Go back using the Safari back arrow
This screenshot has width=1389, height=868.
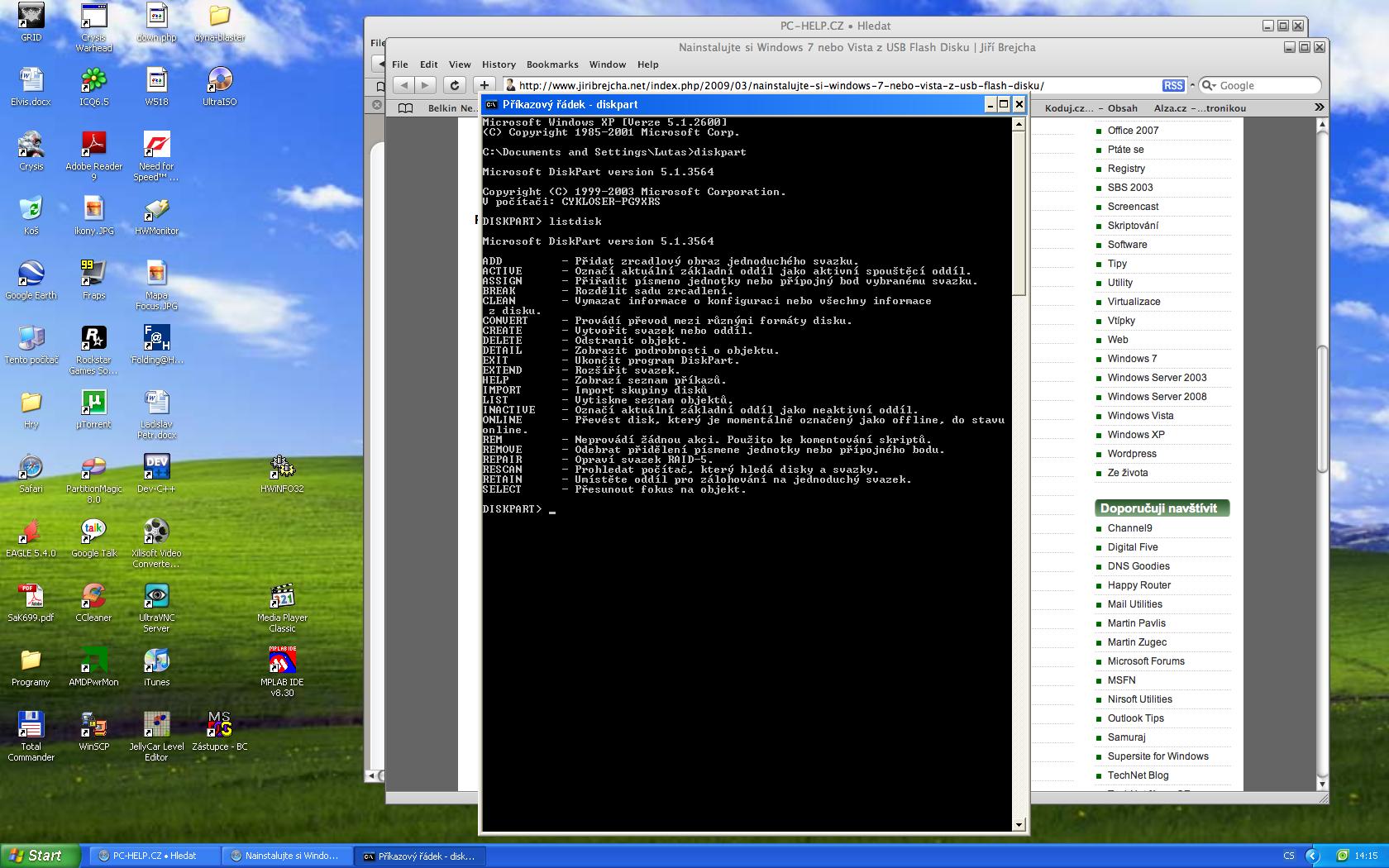pyautogui.click(x=404, y=85)
